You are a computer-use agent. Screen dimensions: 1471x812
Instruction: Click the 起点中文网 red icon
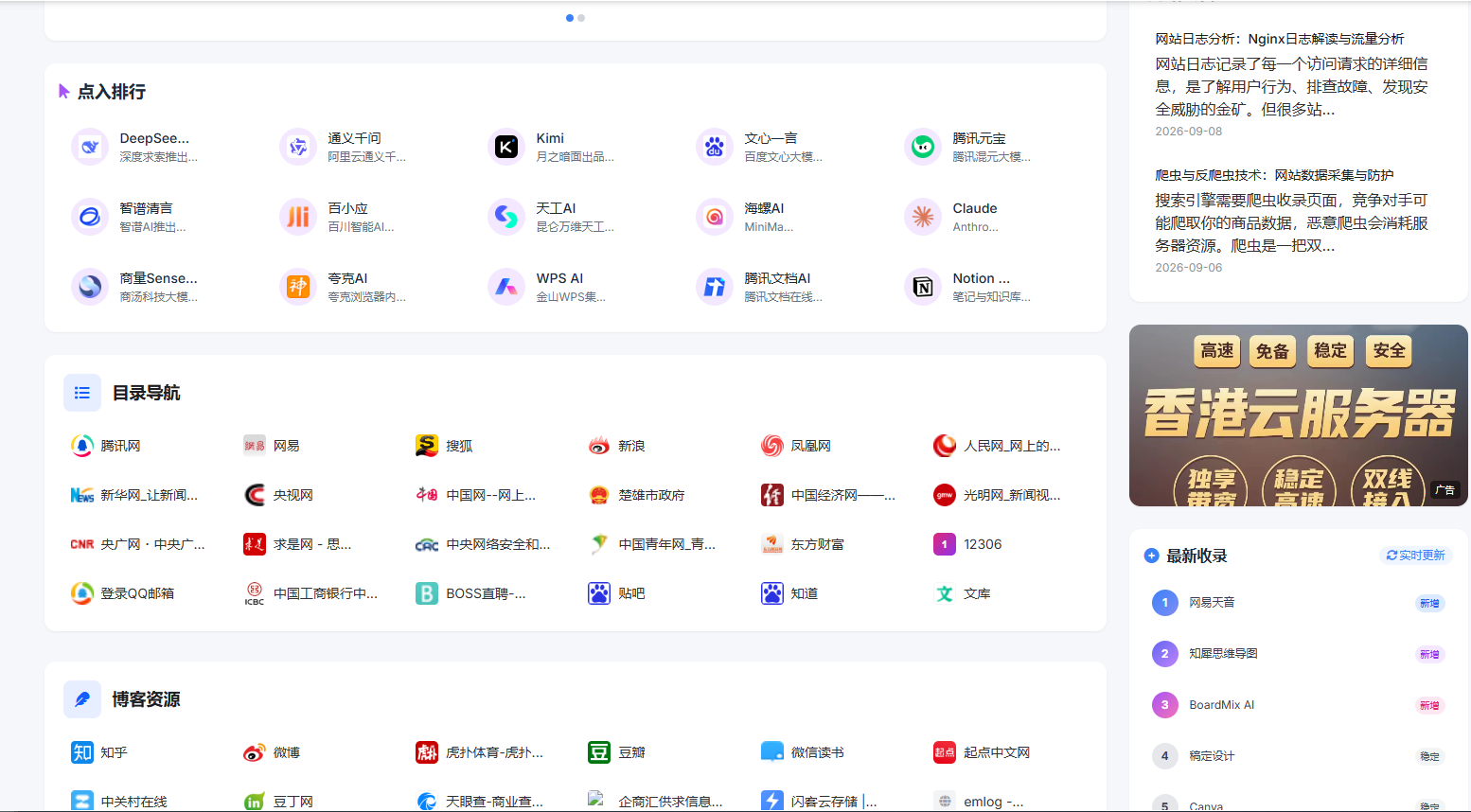pos(945,752)
